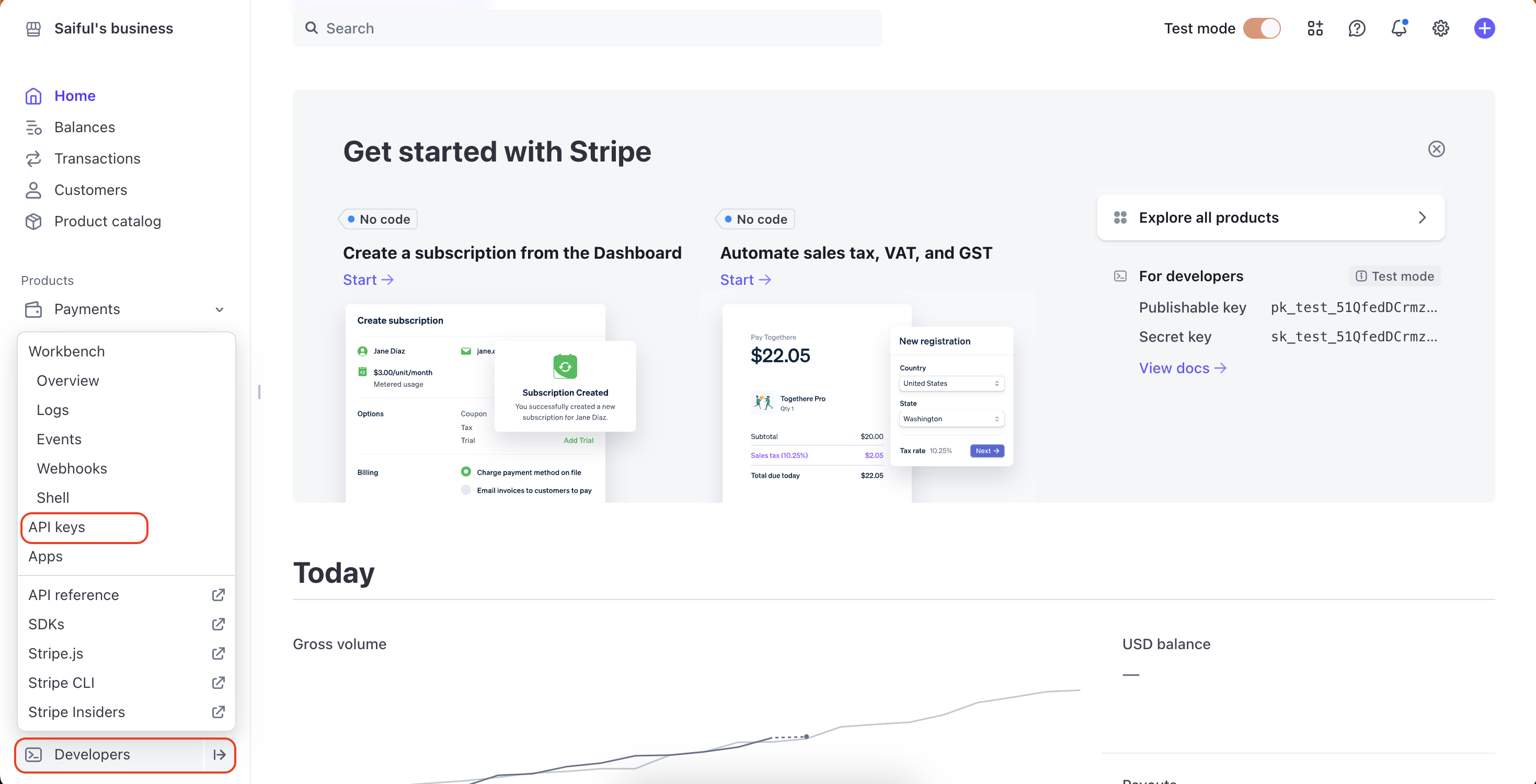This screenshot has width=1536, height=784.
Task: Click the Subscription Created refresh icon
Action: click(x=565, y=366)
